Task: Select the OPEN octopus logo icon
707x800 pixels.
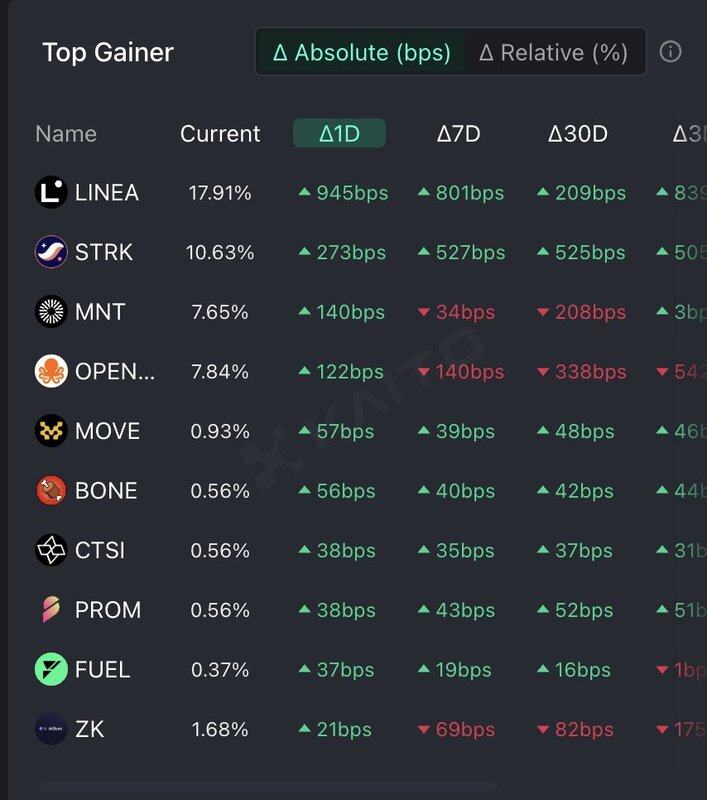Action: pos(51,371)
